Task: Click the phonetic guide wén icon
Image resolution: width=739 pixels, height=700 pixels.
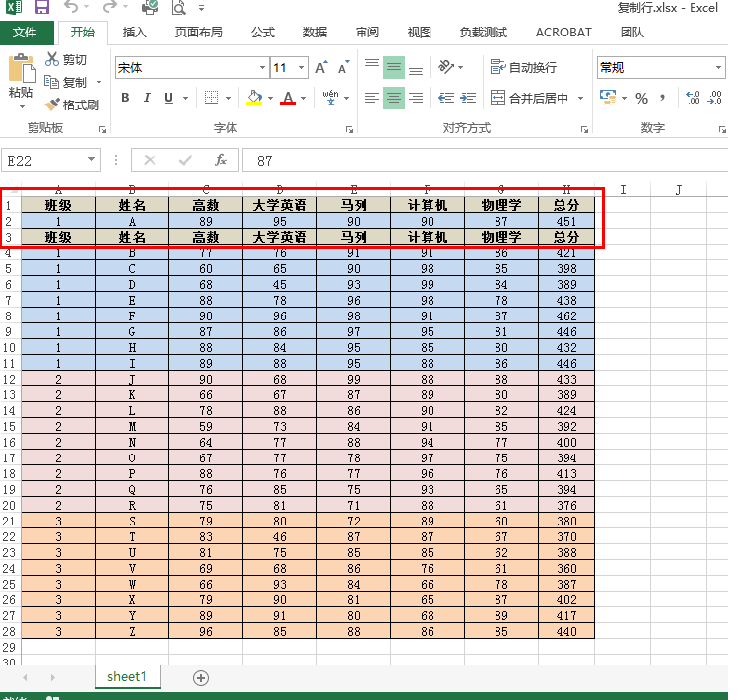Action: coord(330,98)
